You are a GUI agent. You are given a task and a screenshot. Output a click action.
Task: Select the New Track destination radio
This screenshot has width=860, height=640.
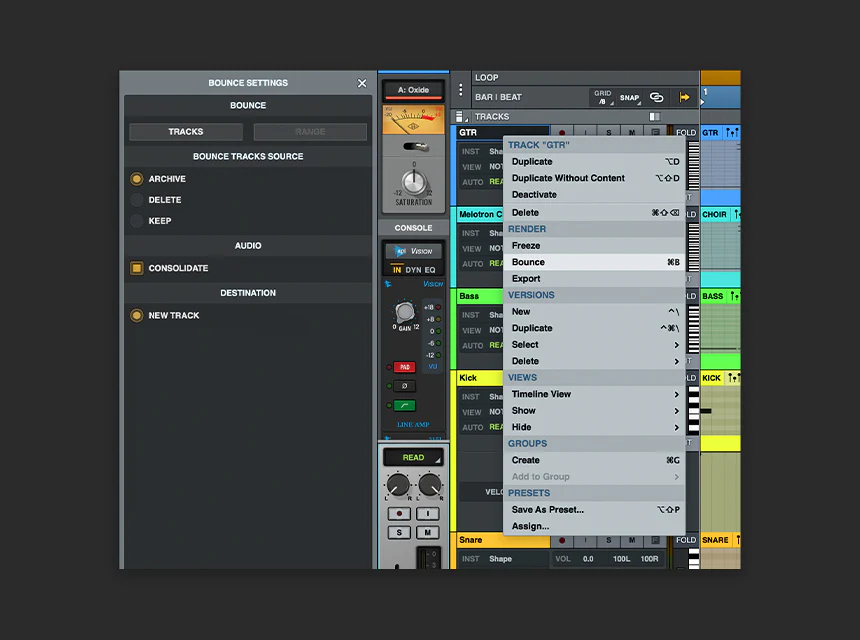[x=137, y=315]
